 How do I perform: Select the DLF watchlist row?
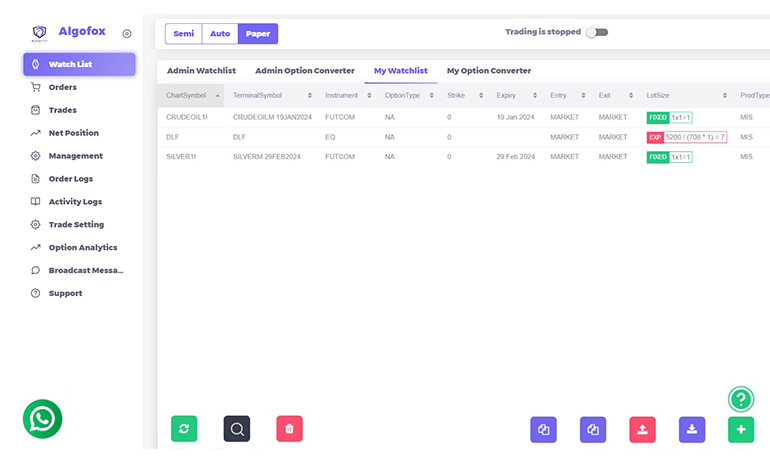pos(400,137)
